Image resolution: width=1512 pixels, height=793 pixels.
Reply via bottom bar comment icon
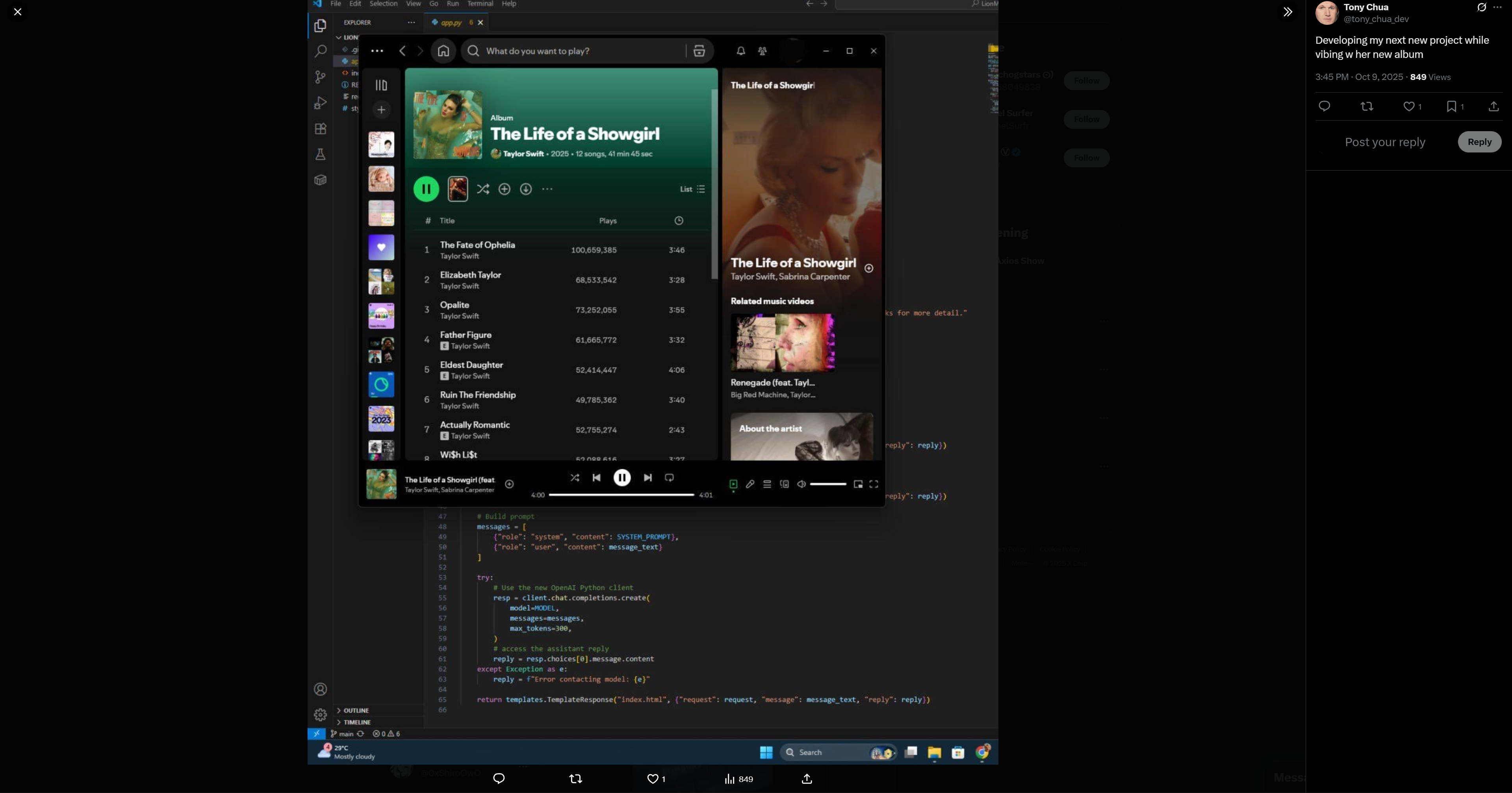tap(499, 779)
